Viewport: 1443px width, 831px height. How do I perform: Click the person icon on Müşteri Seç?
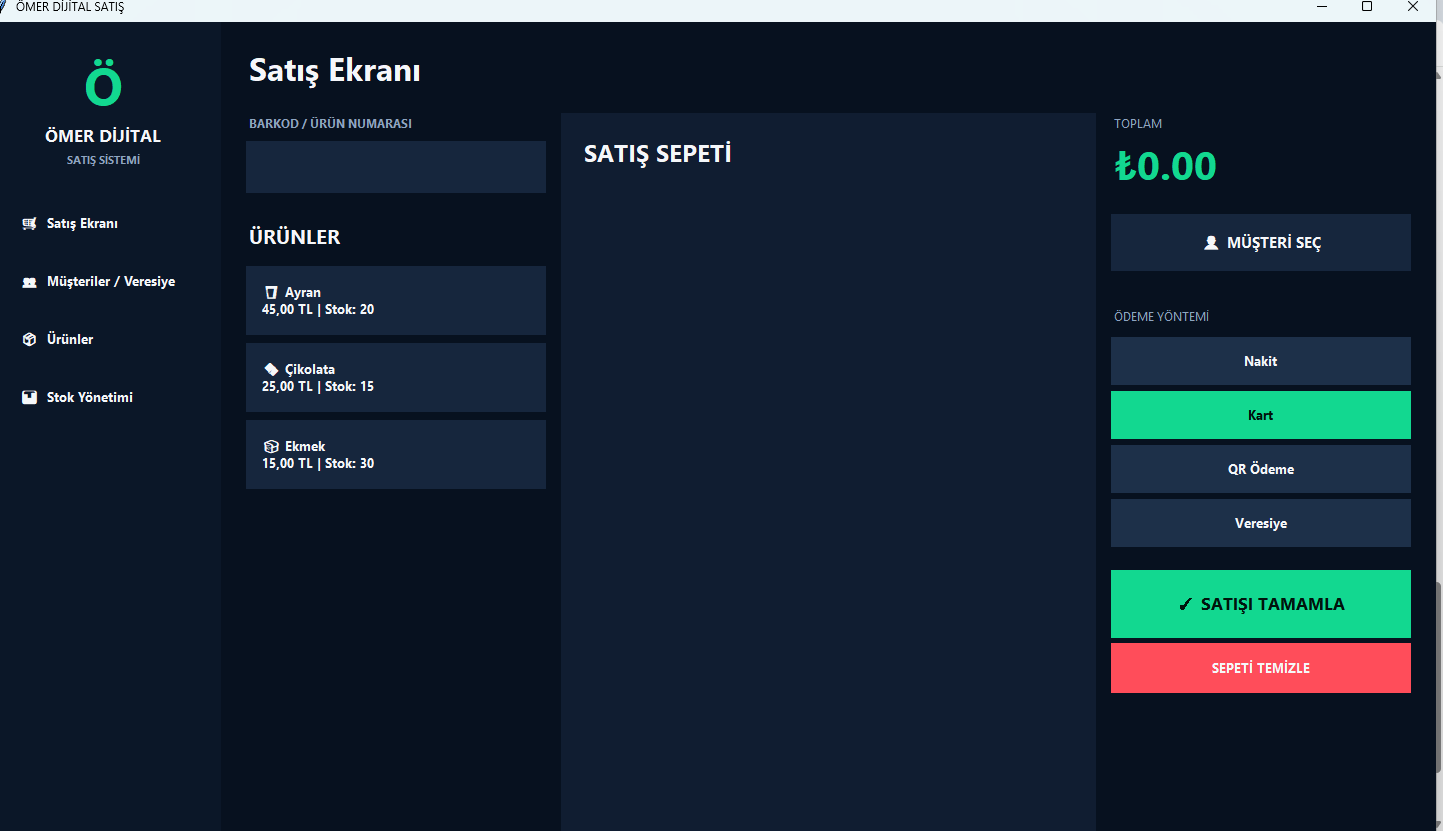point(1211,243)
